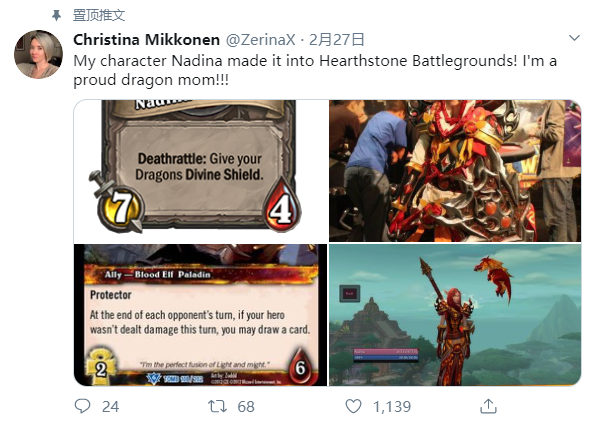This screenshot has height=425, width=594.
Task: Visit the @ZerinaX handle link
Action: 261,39
